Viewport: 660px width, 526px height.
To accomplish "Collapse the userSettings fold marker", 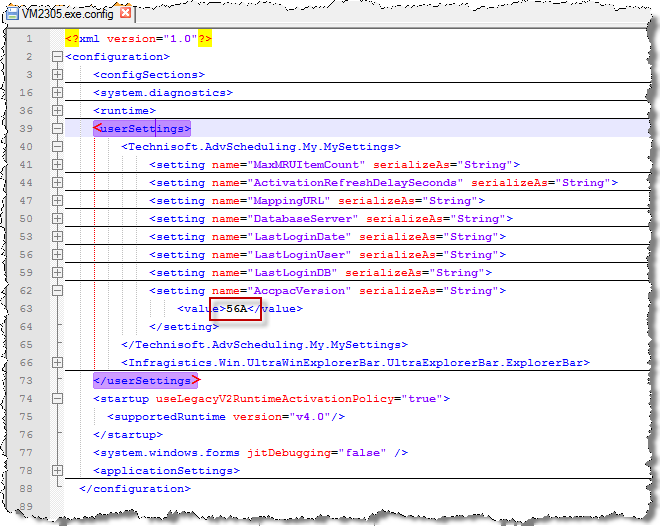I will point(57,128).
